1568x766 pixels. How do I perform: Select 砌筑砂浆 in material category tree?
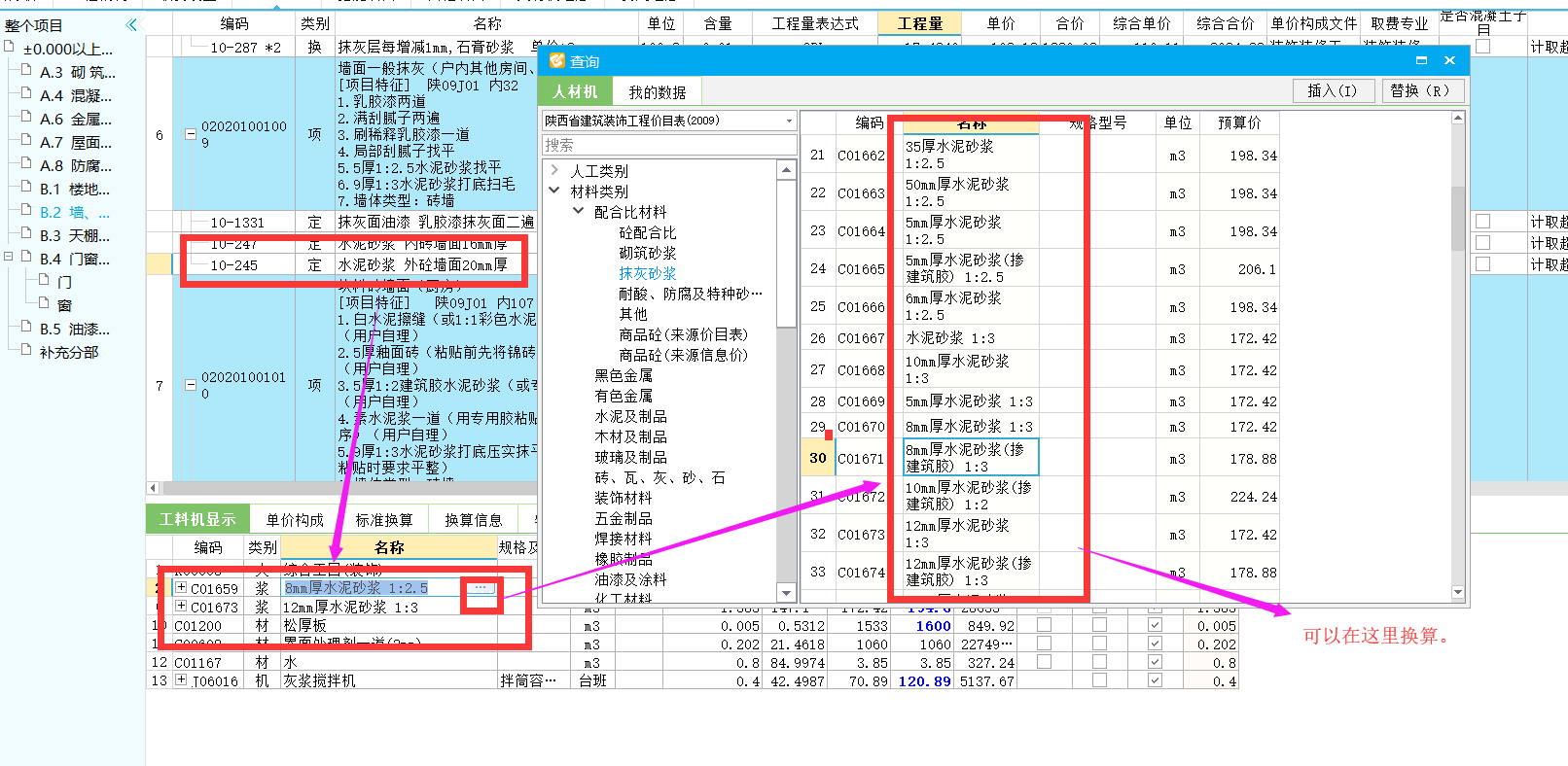point(648,253)
